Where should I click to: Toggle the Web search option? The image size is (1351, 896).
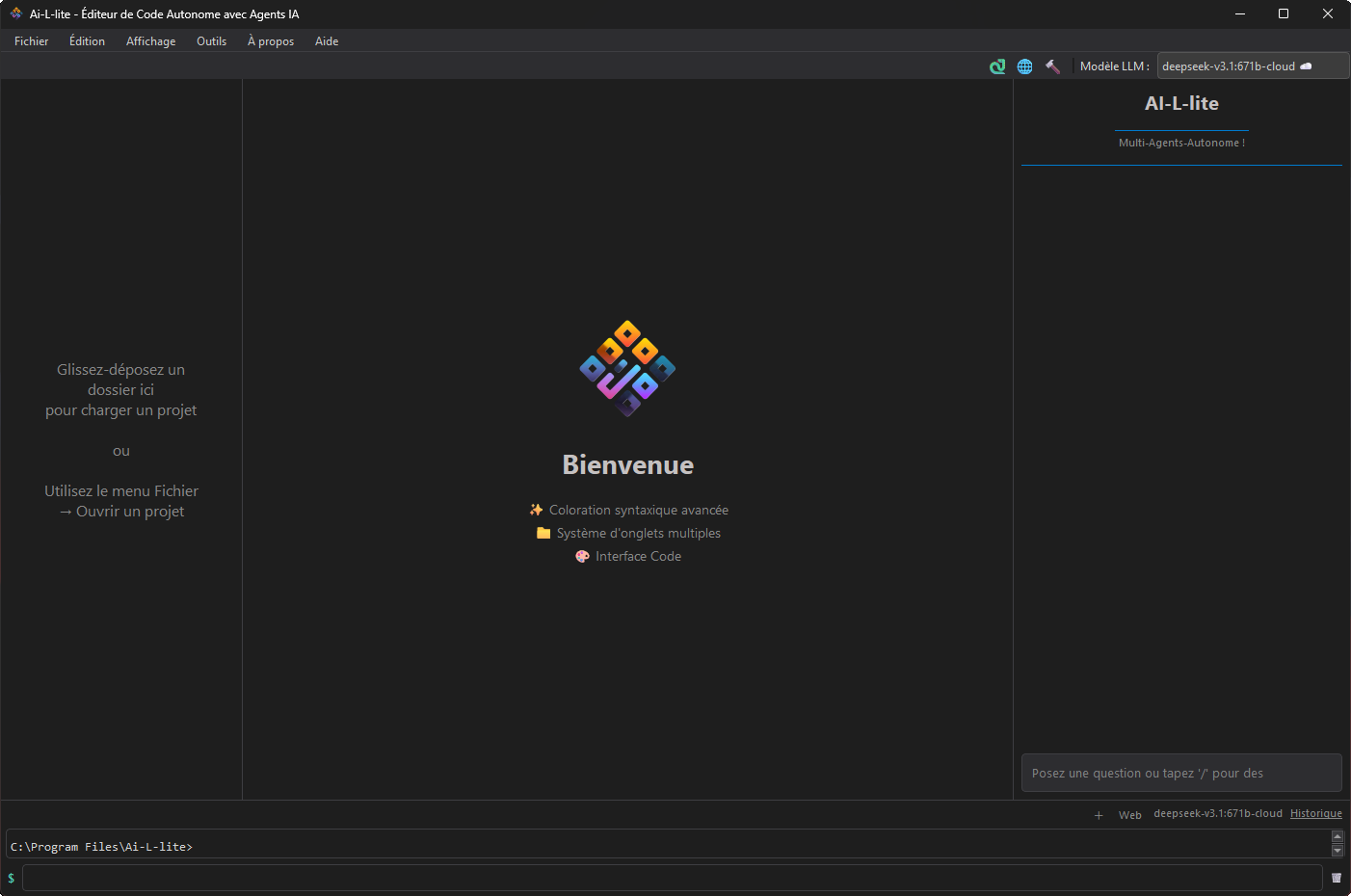(1129, 815)
